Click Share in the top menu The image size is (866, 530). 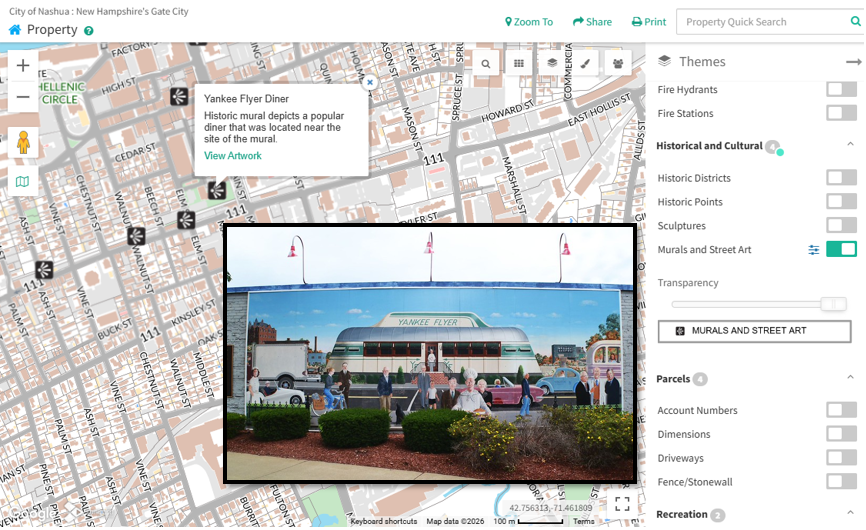coord(592,22)
